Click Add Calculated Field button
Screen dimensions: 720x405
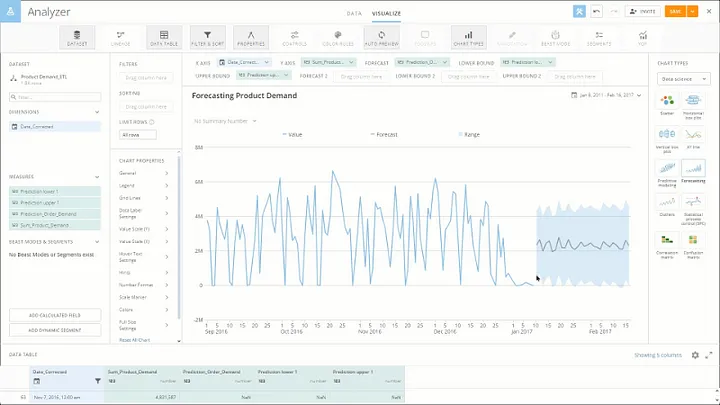coord(55,315)
